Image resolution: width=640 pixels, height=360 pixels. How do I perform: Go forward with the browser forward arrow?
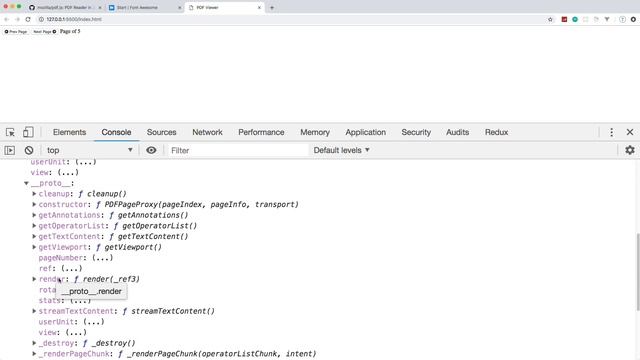pos(17,19)
